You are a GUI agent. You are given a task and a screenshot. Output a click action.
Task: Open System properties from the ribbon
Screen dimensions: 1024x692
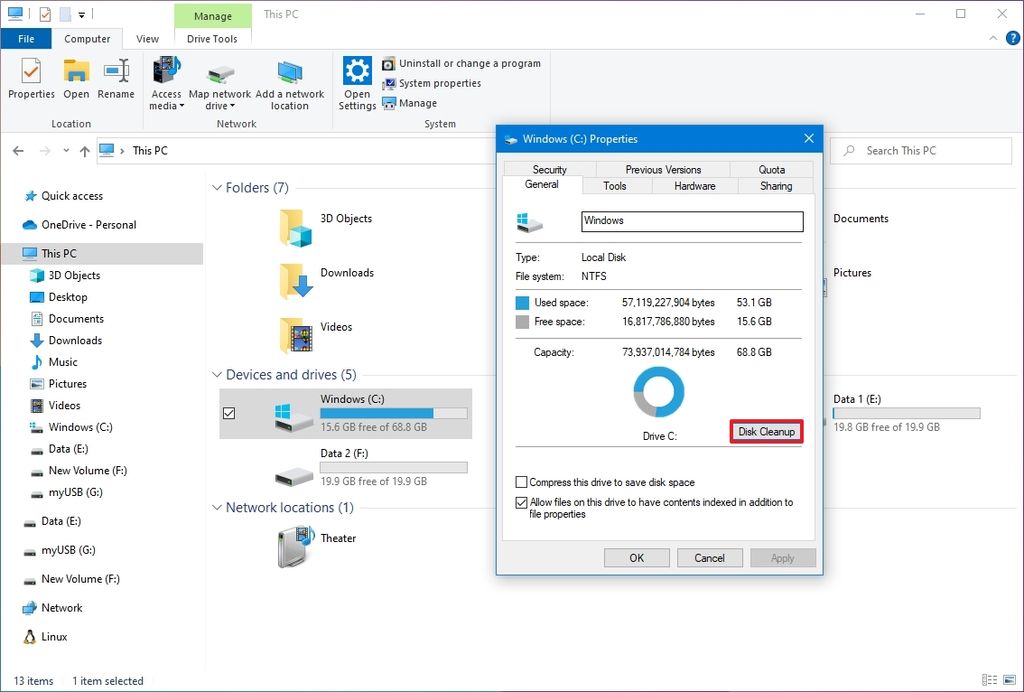[x=389, y=83]
